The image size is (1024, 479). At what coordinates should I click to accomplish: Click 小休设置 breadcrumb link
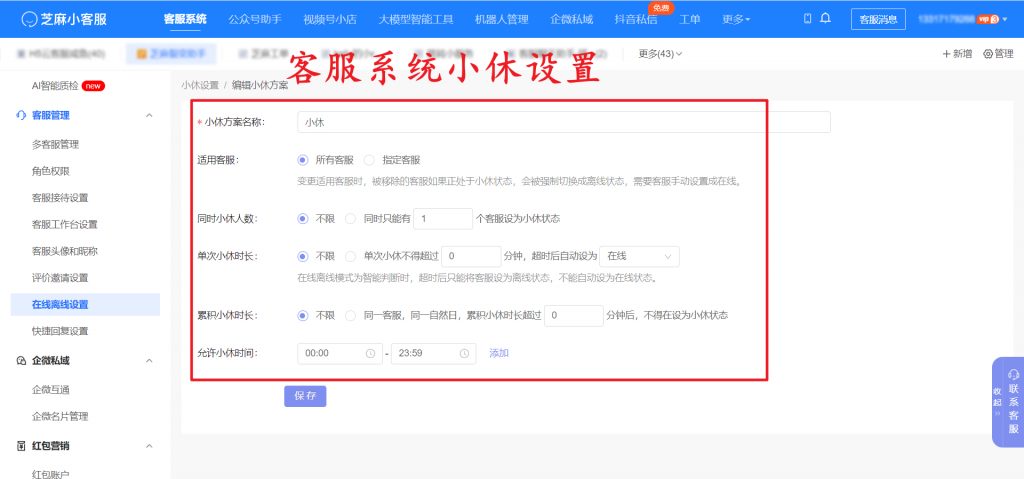200,86
